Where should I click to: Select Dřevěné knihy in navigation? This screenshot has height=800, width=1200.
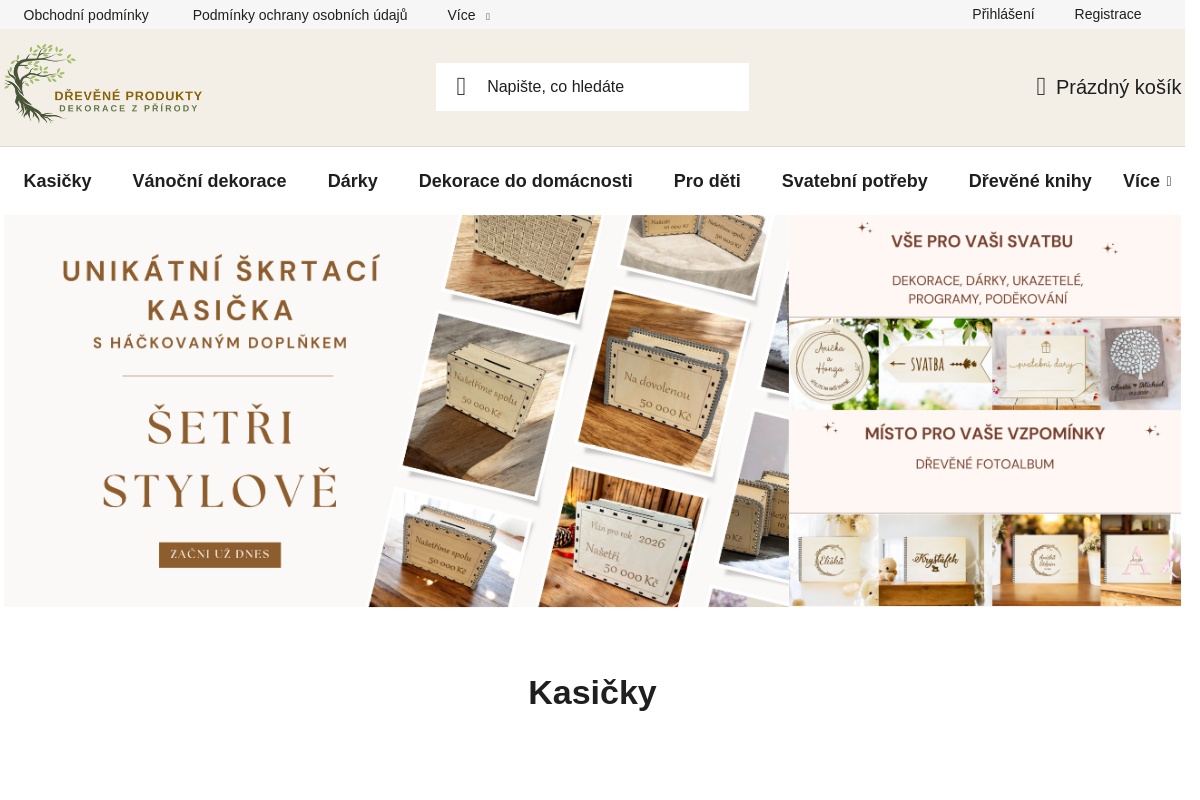pyautogui.click(x=1029, y=181)
